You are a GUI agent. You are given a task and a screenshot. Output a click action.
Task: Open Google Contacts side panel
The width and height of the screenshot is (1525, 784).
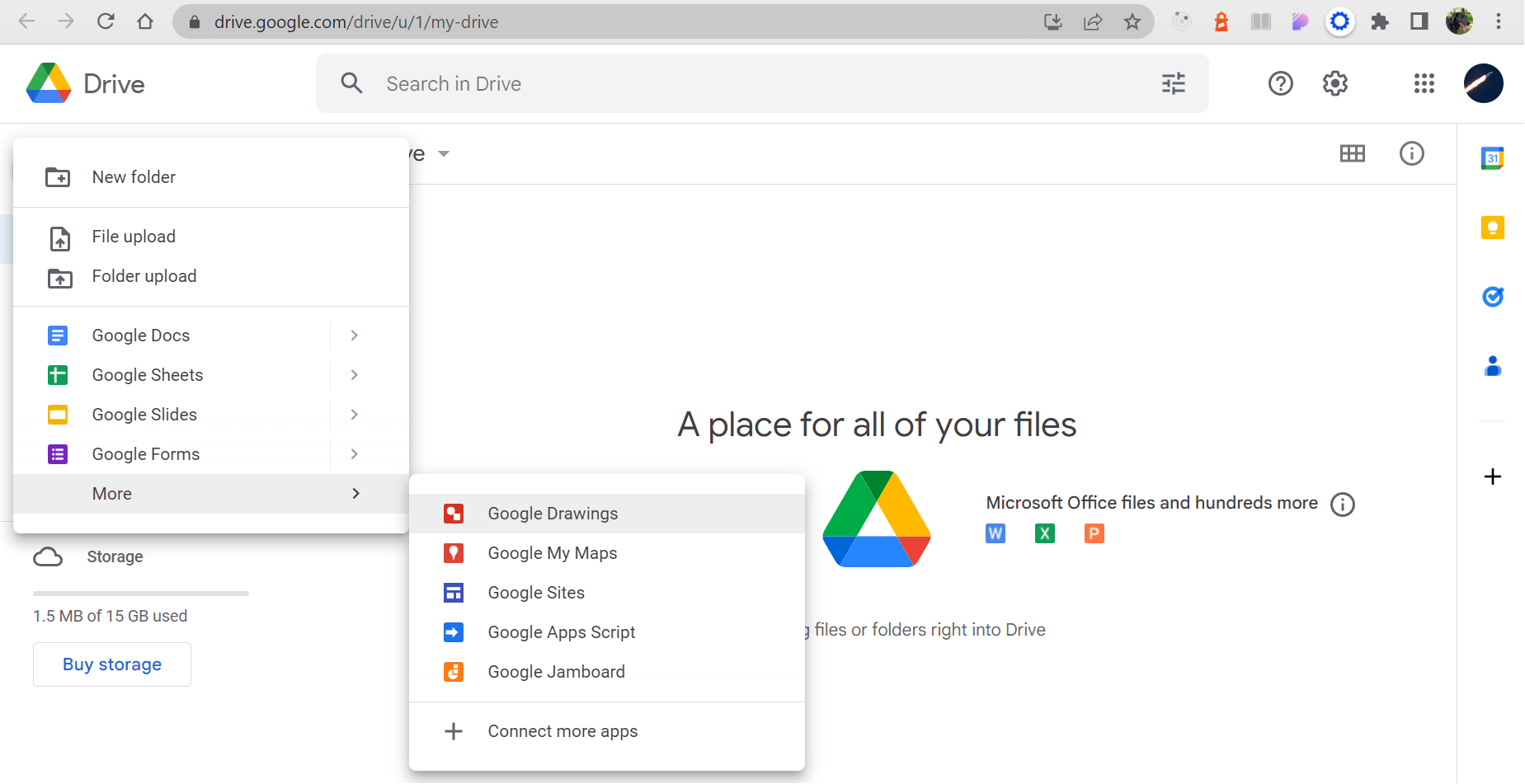(1493, 366)
